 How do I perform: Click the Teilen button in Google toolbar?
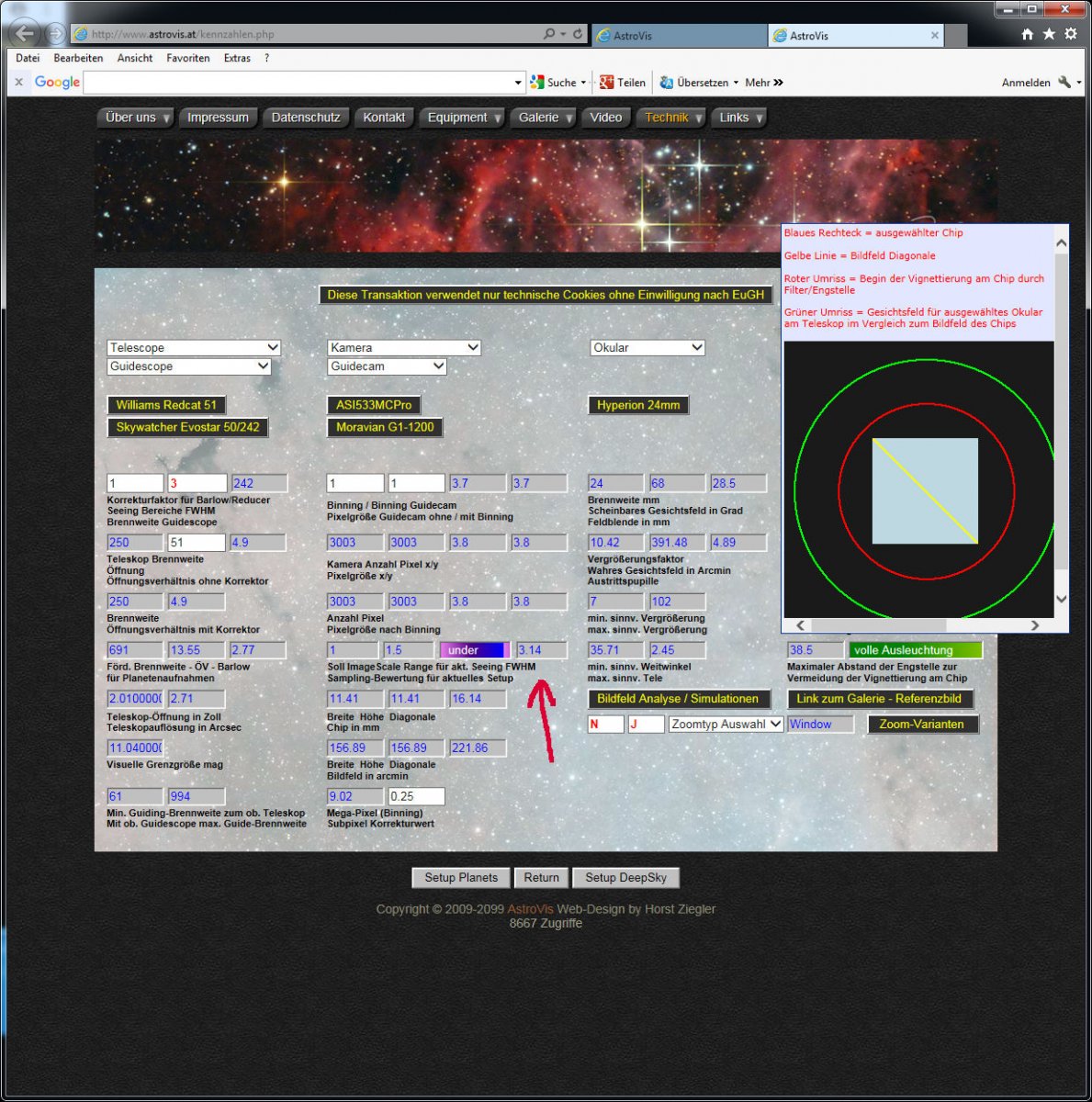point(623,83)
